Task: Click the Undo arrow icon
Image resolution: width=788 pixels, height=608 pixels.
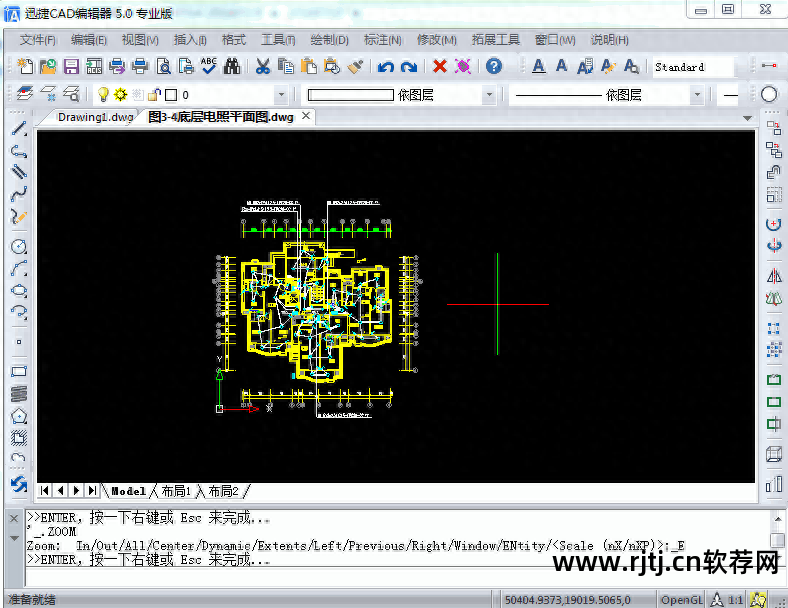Action: (x=385, y=66)
